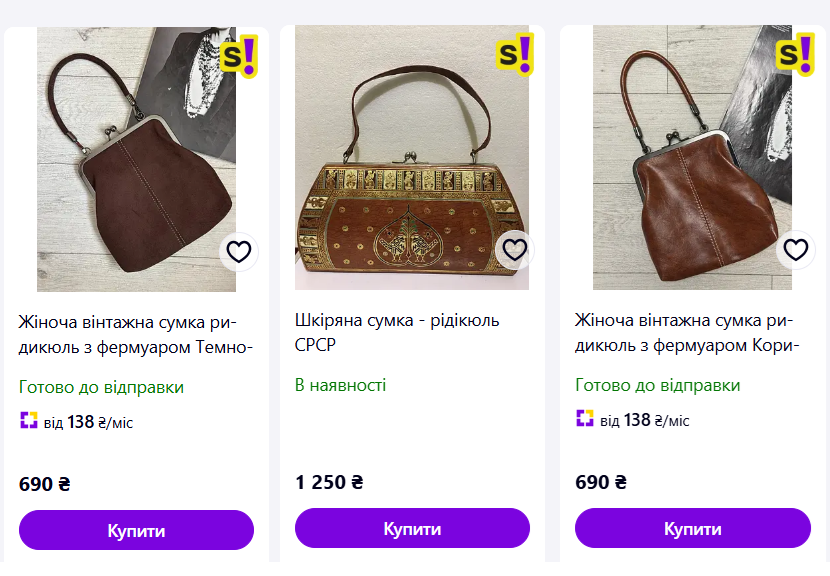Open Шкіряна сумка - рідікюль СРСР title
This screenshot has width=830, height=576.
click(x=397, y=332)
